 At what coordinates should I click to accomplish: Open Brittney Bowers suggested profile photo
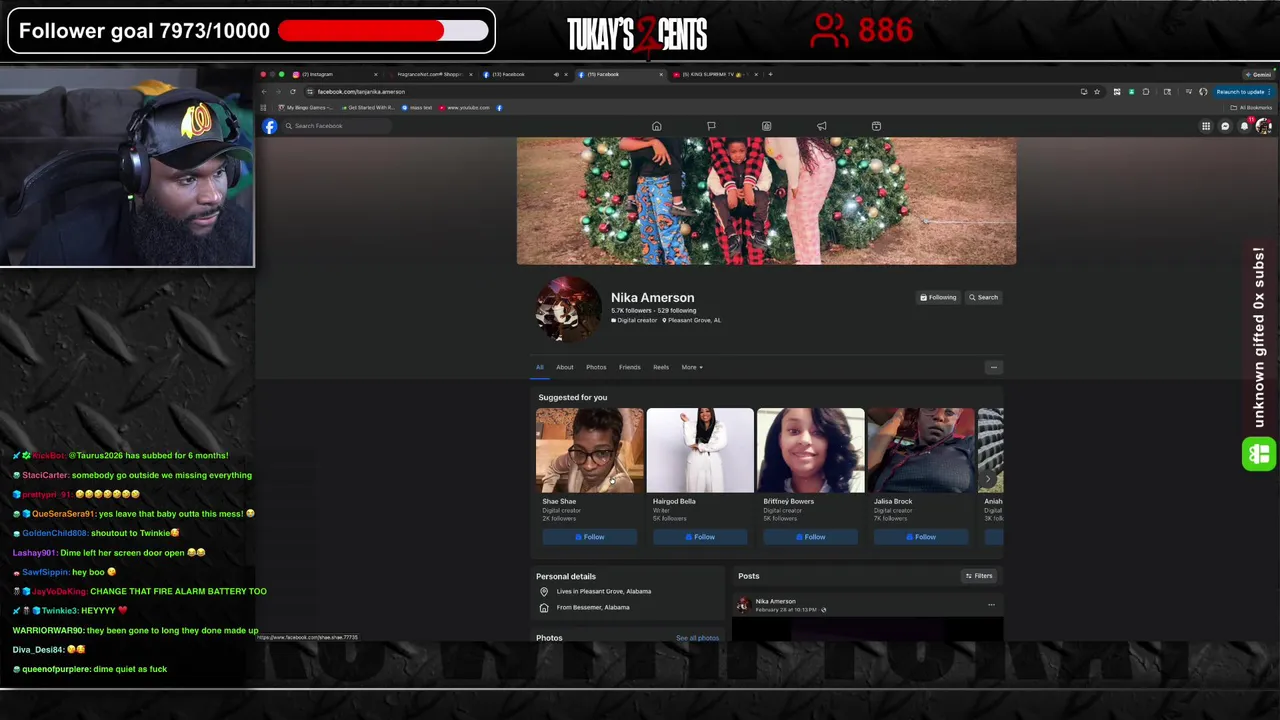pos(810,450)
